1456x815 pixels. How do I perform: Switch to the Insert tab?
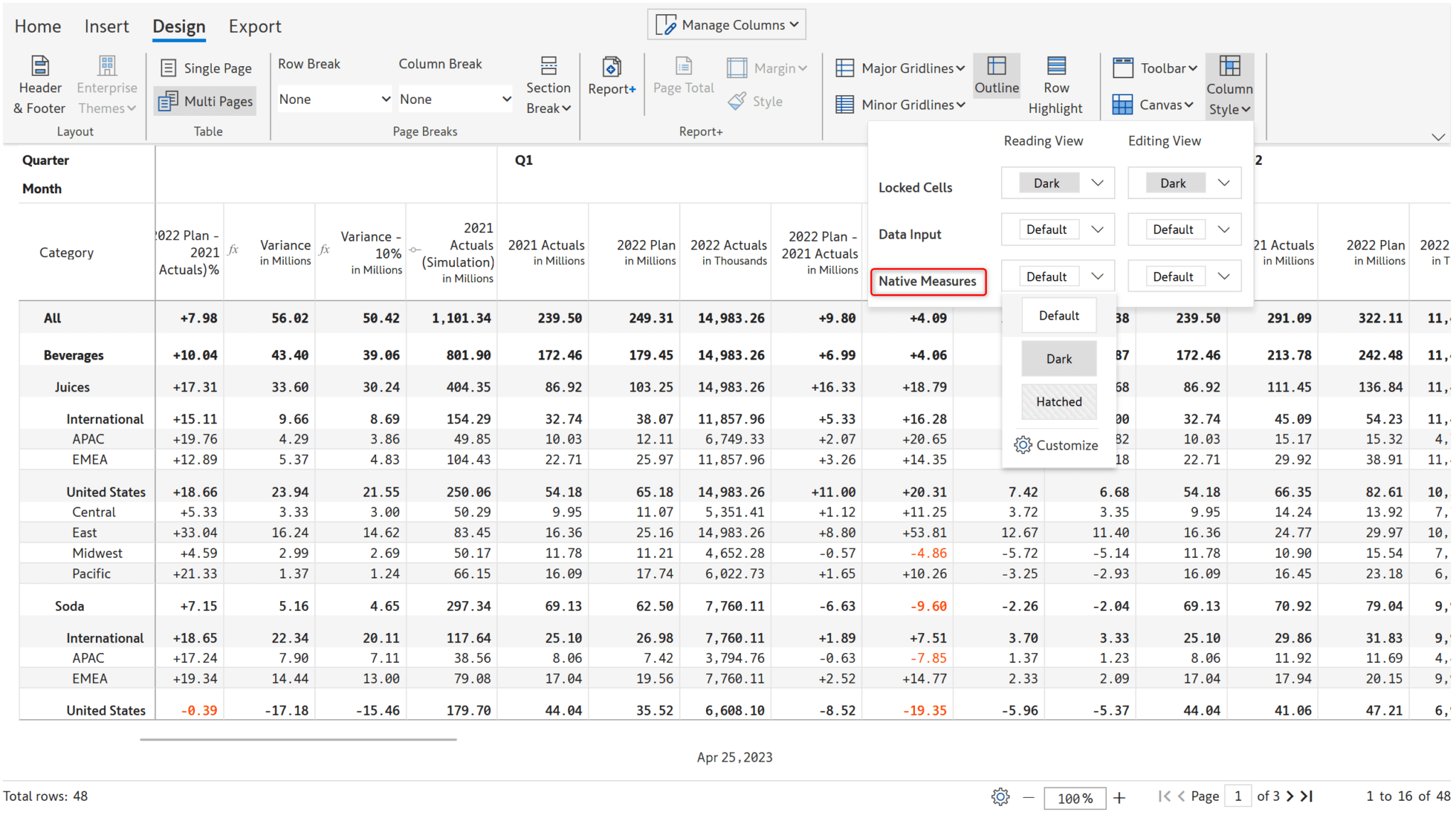(106, 26)
